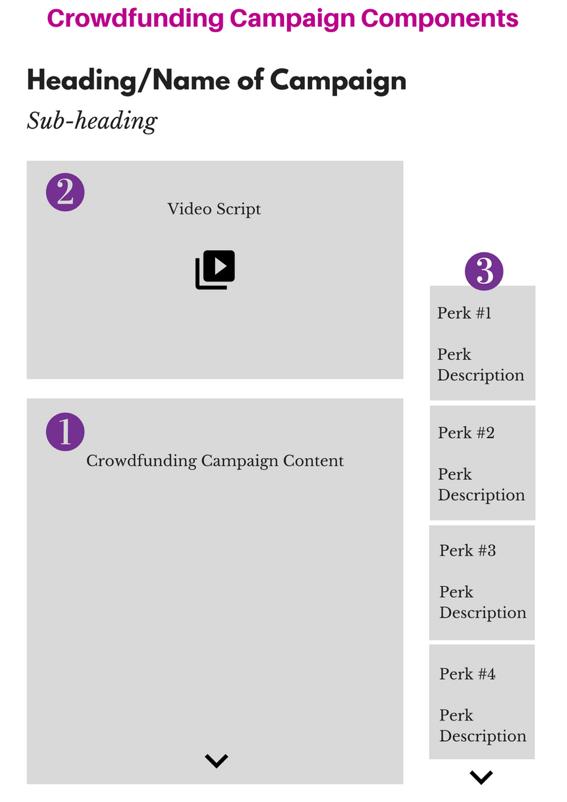
Task: Click Perk Description under Perk #1
Action: coord(481,365)
